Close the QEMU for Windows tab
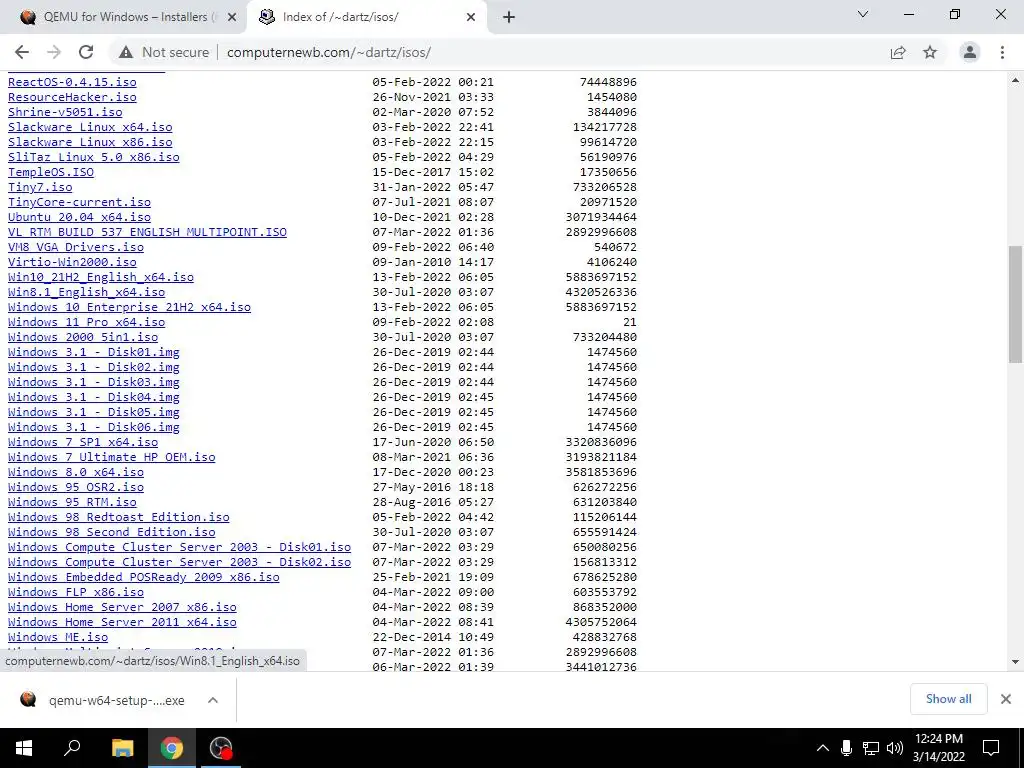This screenshot has width=1024, height=768. [232, 17]
